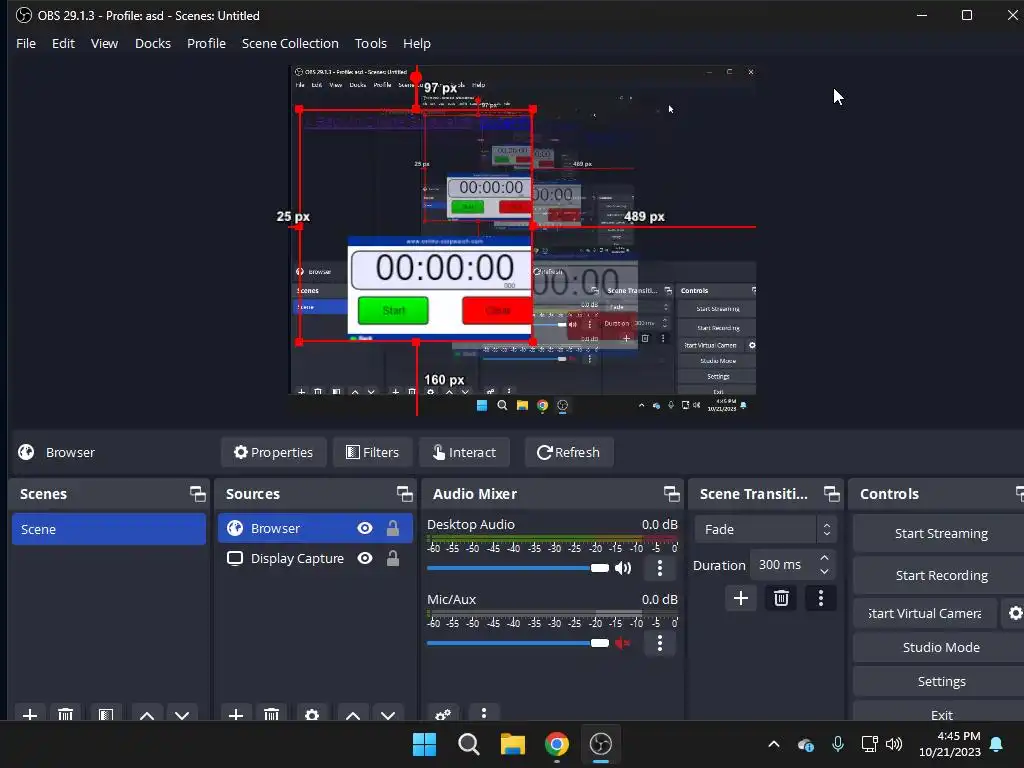Screen dimensions: 1024x768
Task: Open Google Chrome from taskbar
Action: (556, 744)
